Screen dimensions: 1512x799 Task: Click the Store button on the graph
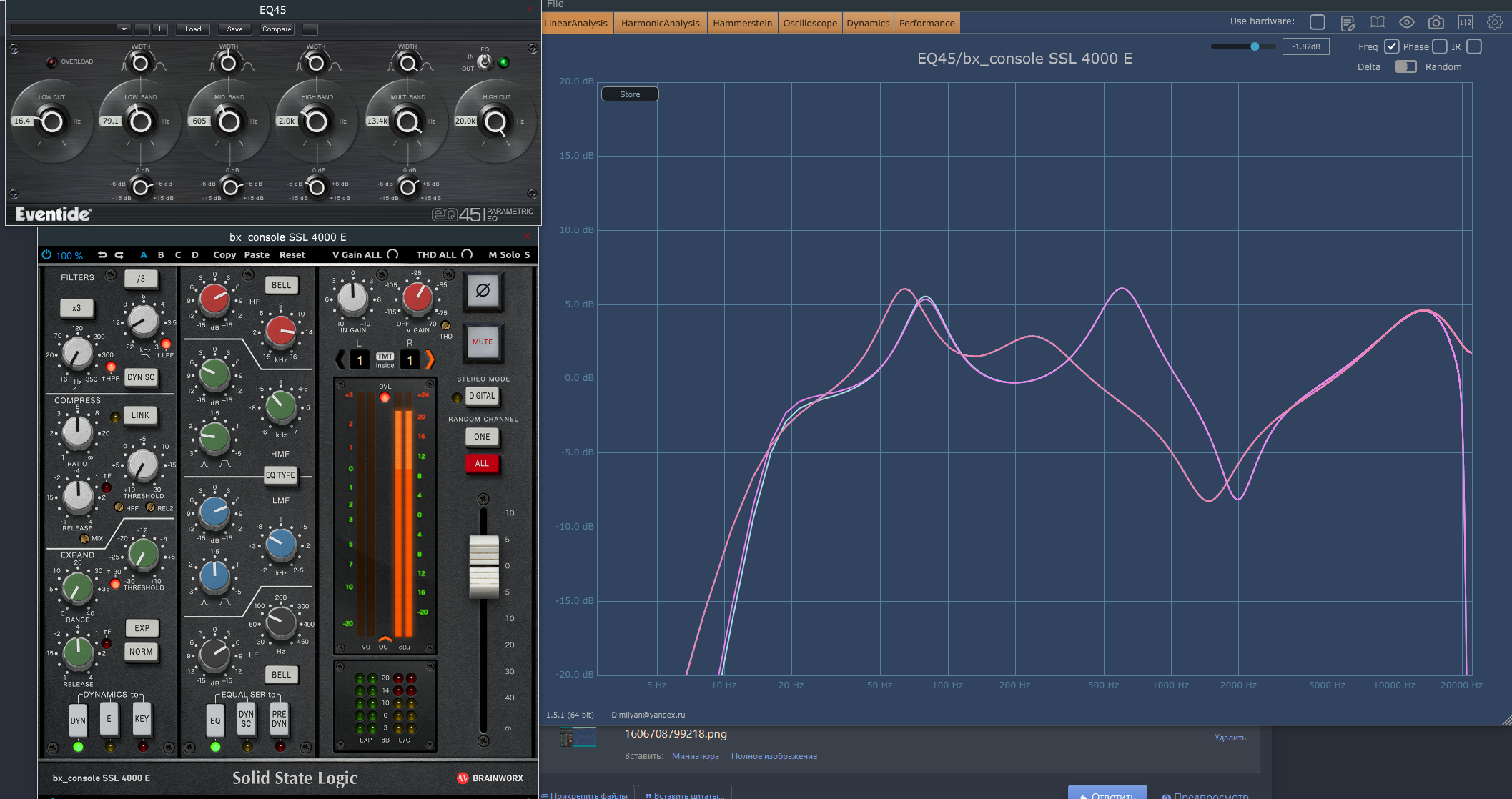[x=630, y=94]
